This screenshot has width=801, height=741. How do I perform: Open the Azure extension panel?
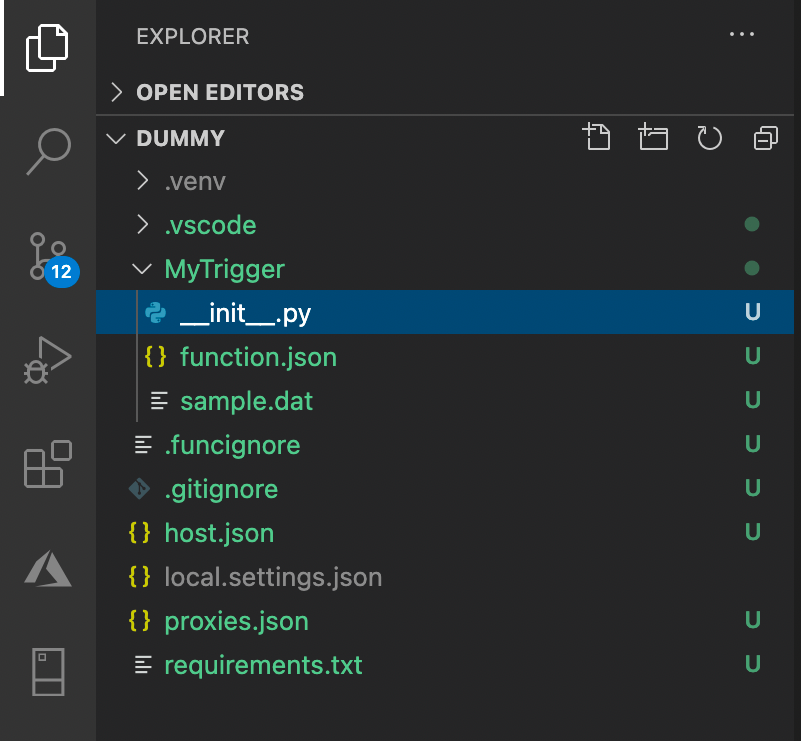tap(47, 569)
